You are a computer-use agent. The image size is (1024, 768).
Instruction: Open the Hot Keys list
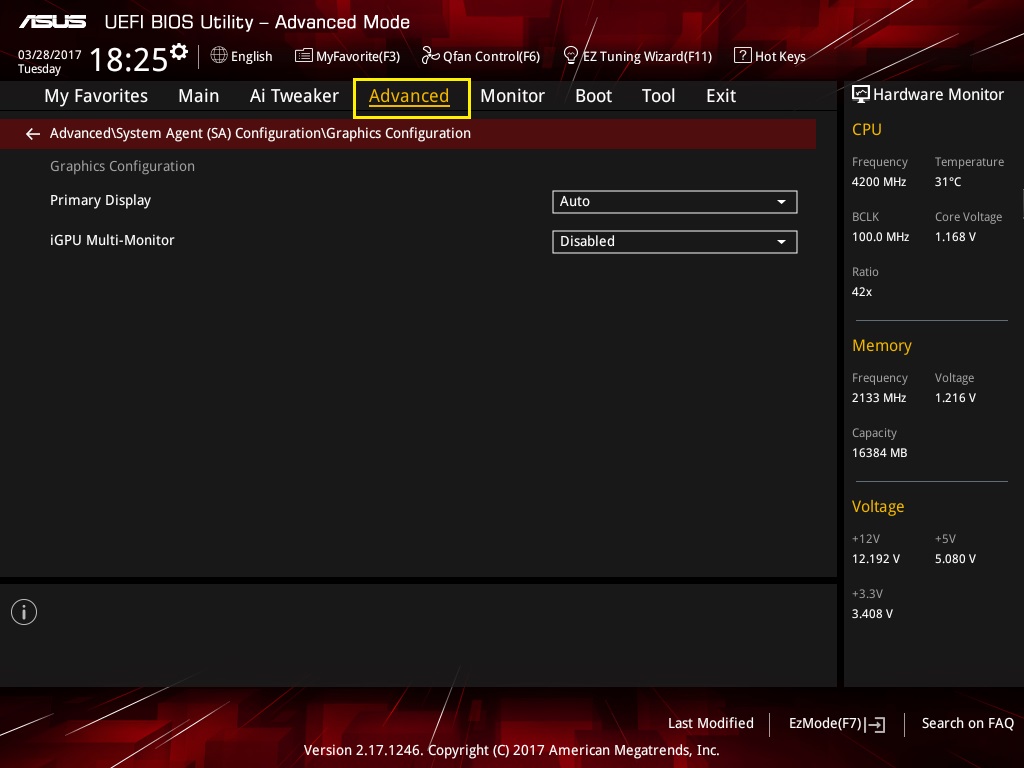[770, 56]
